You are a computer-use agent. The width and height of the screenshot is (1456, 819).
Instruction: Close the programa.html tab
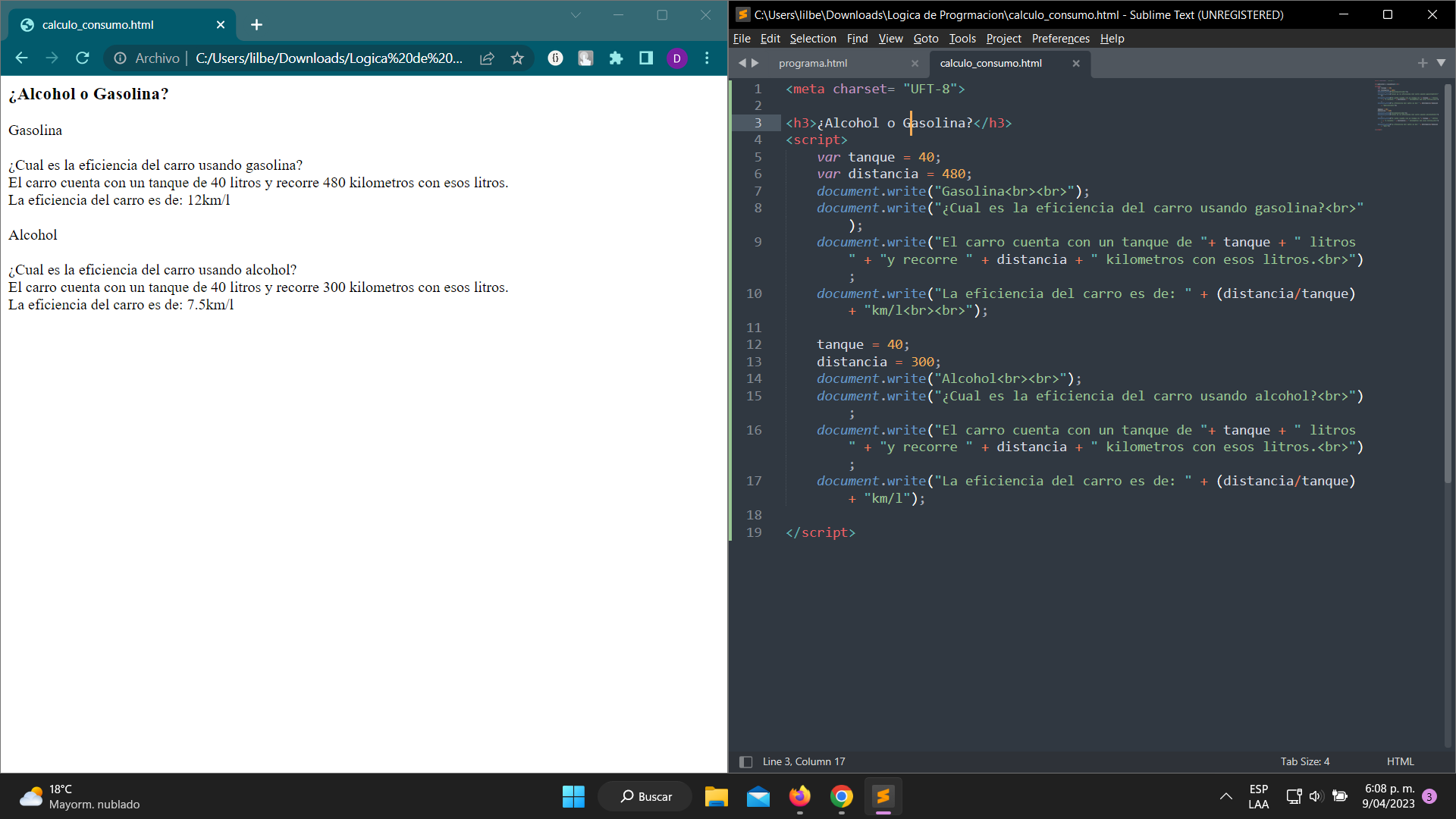[x=915, y=64]
